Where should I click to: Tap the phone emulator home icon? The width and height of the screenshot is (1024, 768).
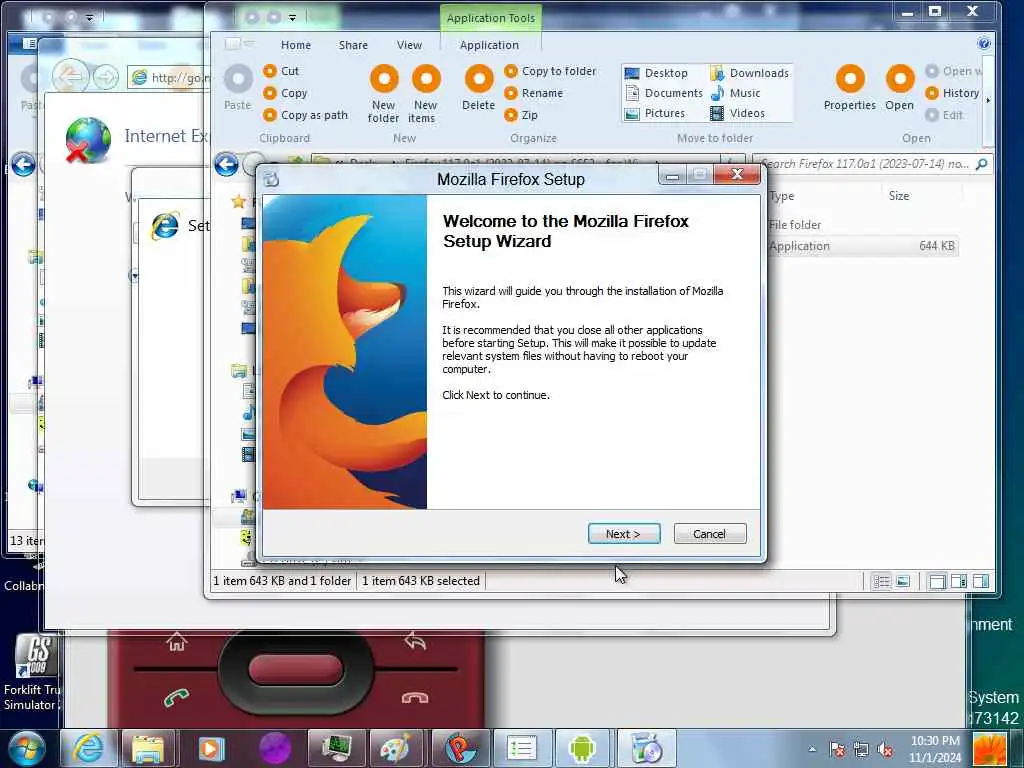[x=176, y=643]
